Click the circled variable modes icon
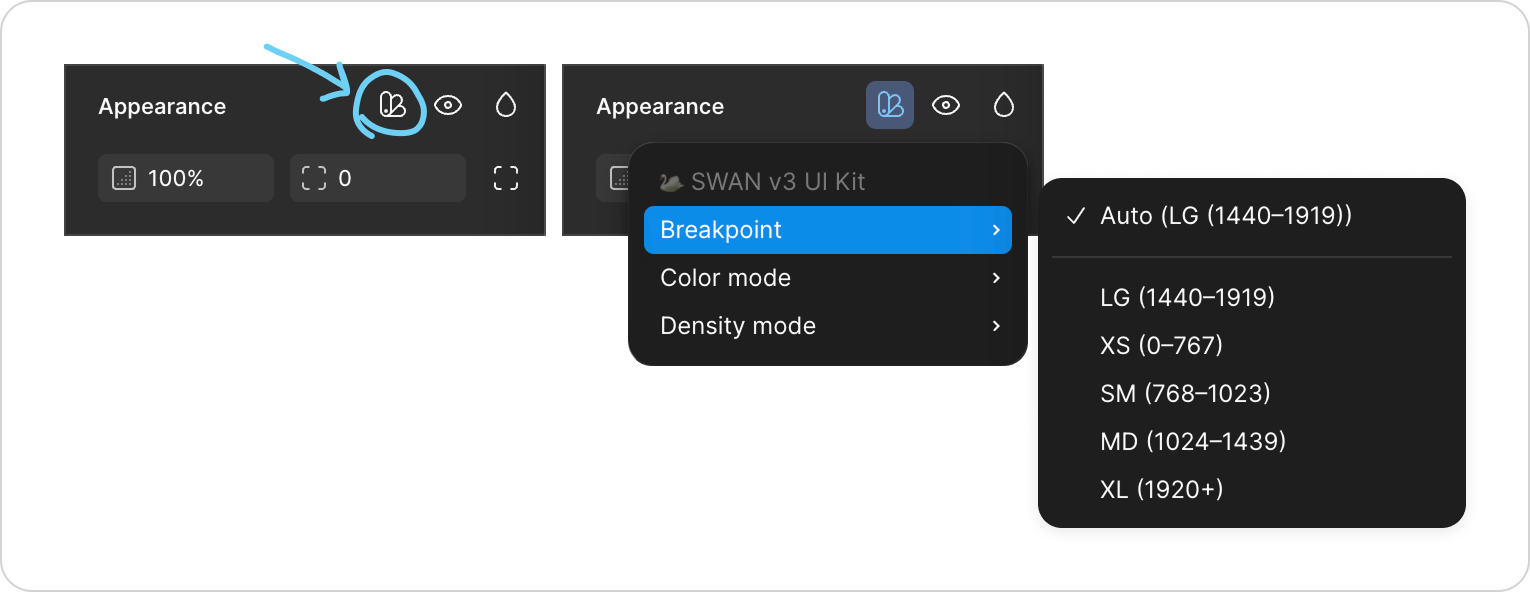This screenshot has width=1530, height=592. click(x=393, y=105)
